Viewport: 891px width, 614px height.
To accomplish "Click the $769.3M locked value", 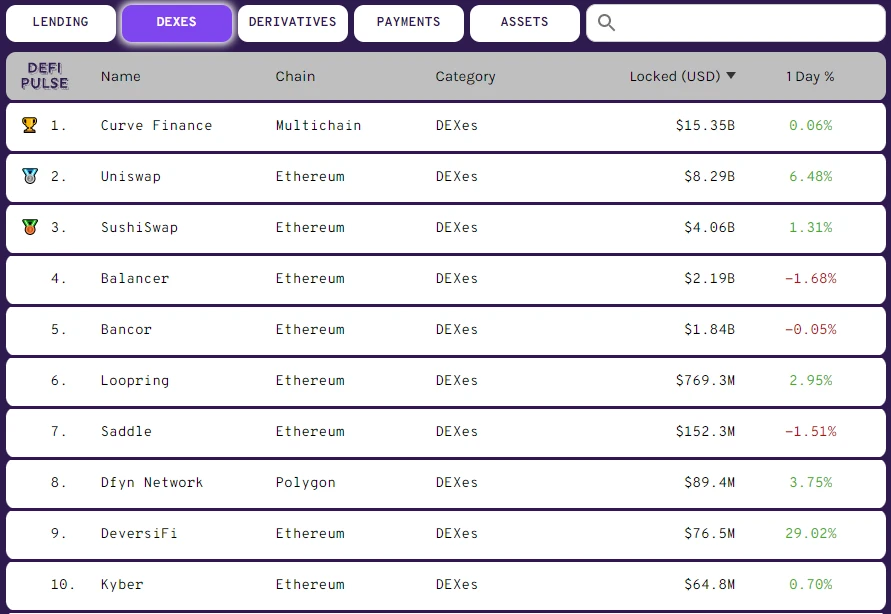I will [705, 380].
